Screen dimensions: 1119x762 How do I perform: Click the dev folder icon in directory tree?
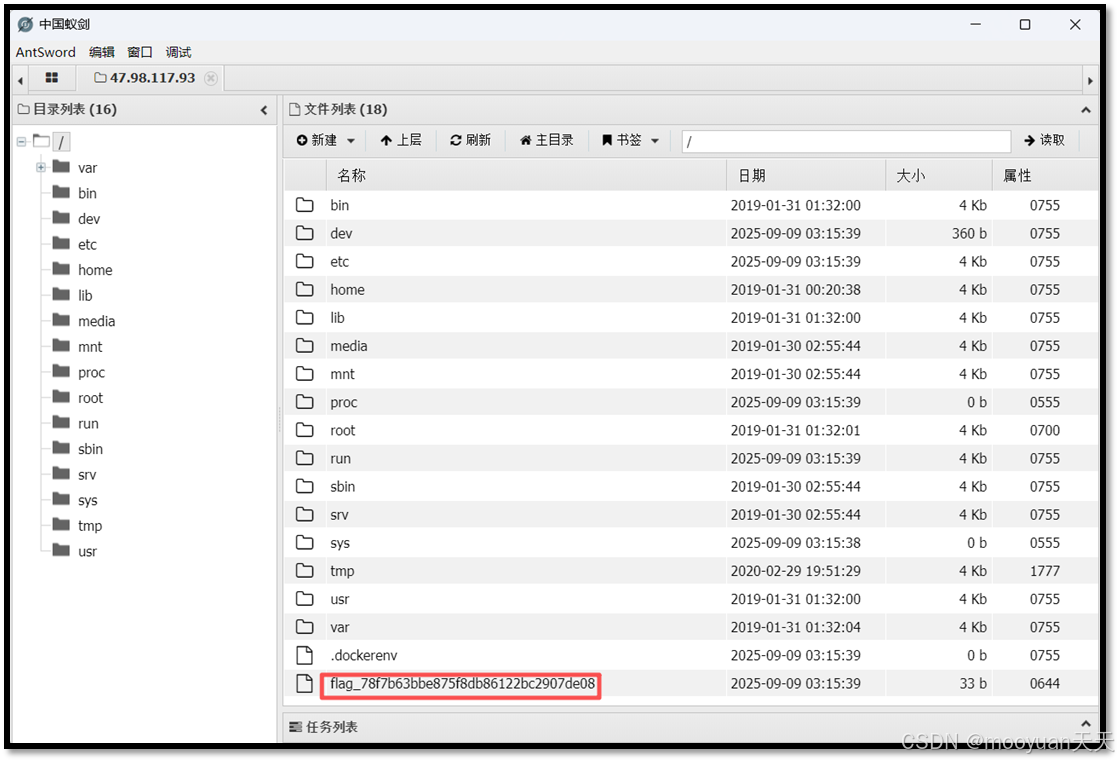61,218
